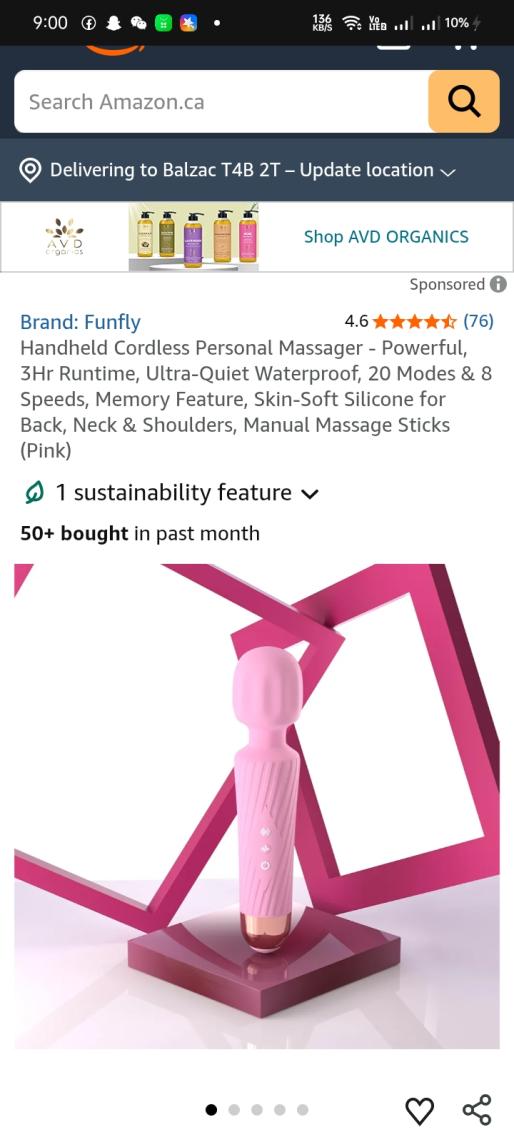Tap the green leaf sustainability icon
514x1142 pixels.
33,493
